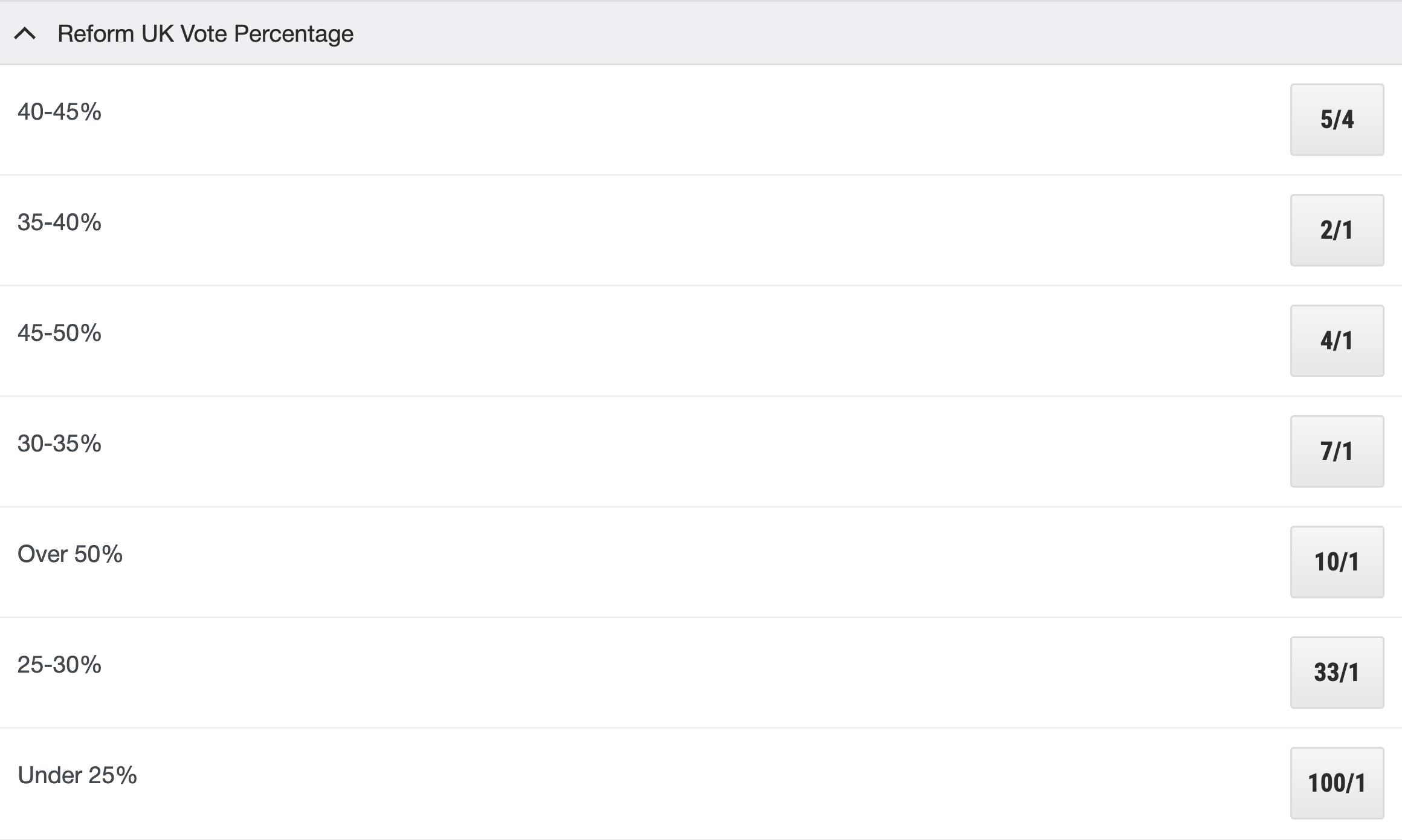Image resolution: width=1402 pixels, height=840 pixels.
Task: Click the 35-40% outcome label
Action: click(x=59, y=222)
